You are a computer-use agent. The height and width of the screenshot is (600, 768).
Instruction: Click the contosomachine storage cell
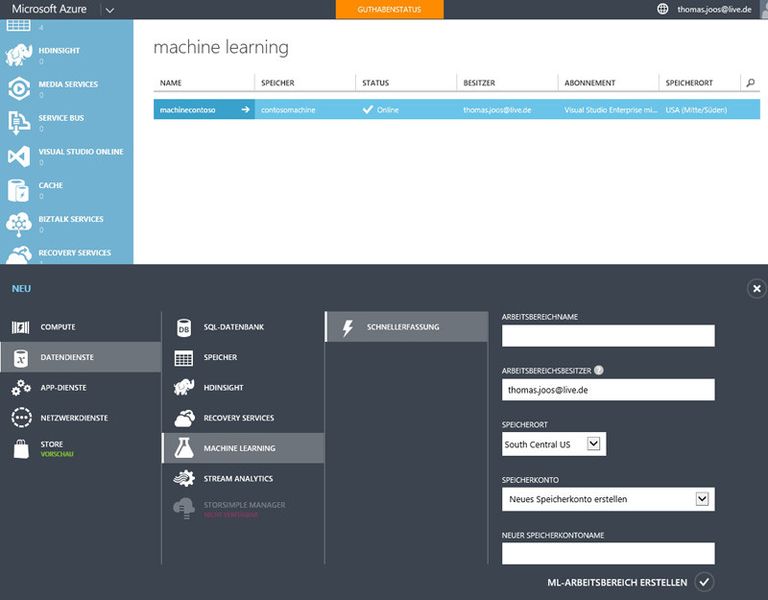coord(288,110)
